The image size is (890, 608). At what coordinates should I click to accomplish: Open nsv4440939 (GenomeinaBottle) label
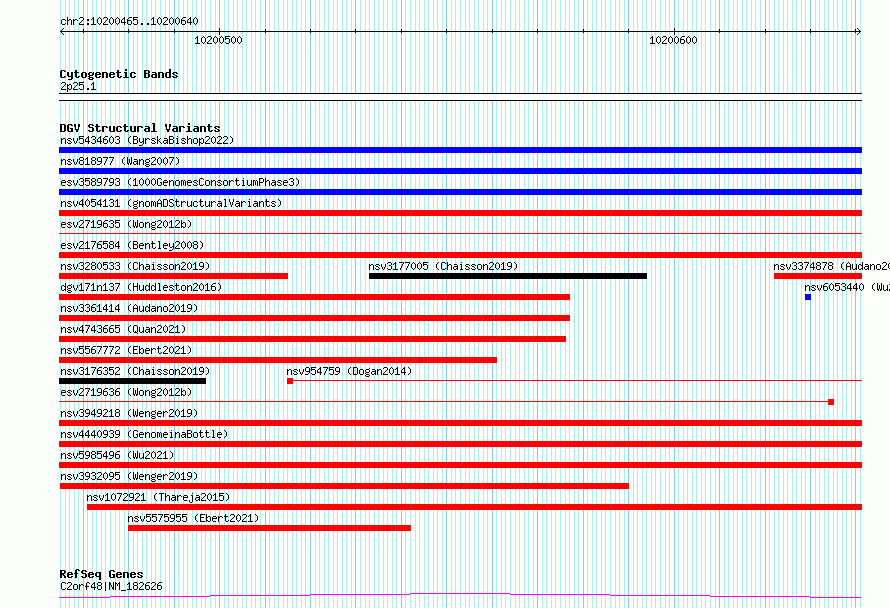(x=144, y=434)
